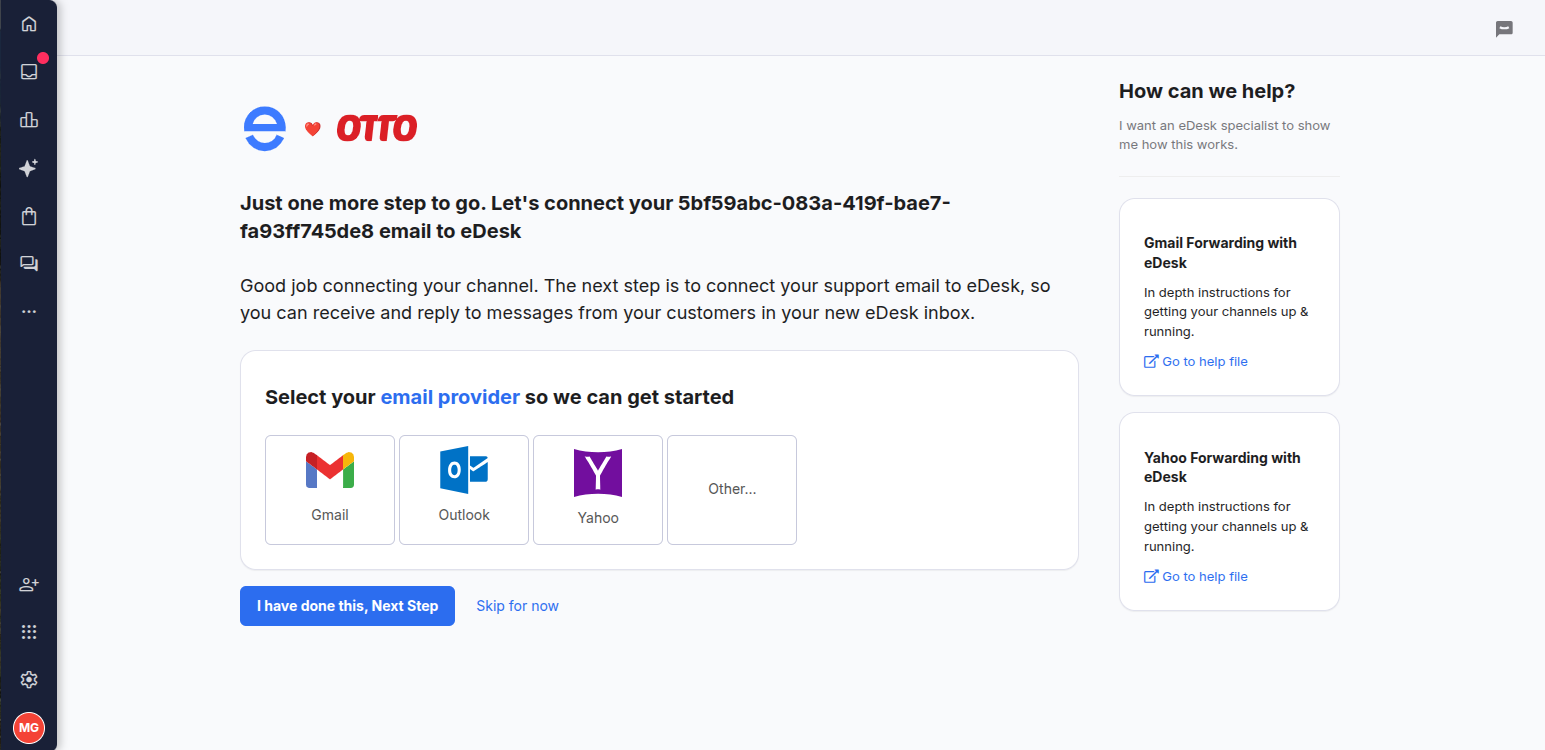
Task: Open Yahoo Forwarding help file link
Action: 1196,577
